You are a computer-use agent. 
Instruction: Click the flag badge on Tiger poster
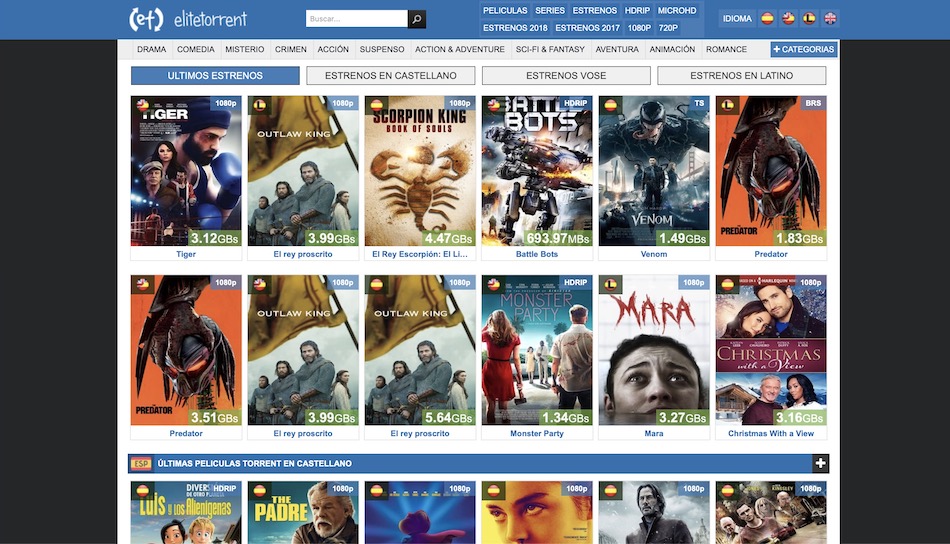tap(143, 104)
